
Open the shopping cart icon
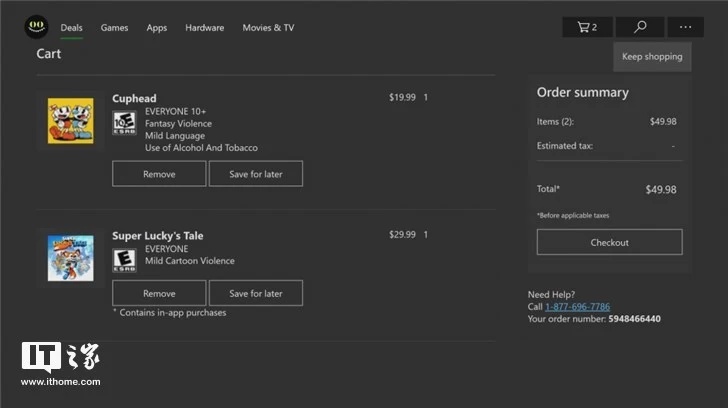coord(587,27)
